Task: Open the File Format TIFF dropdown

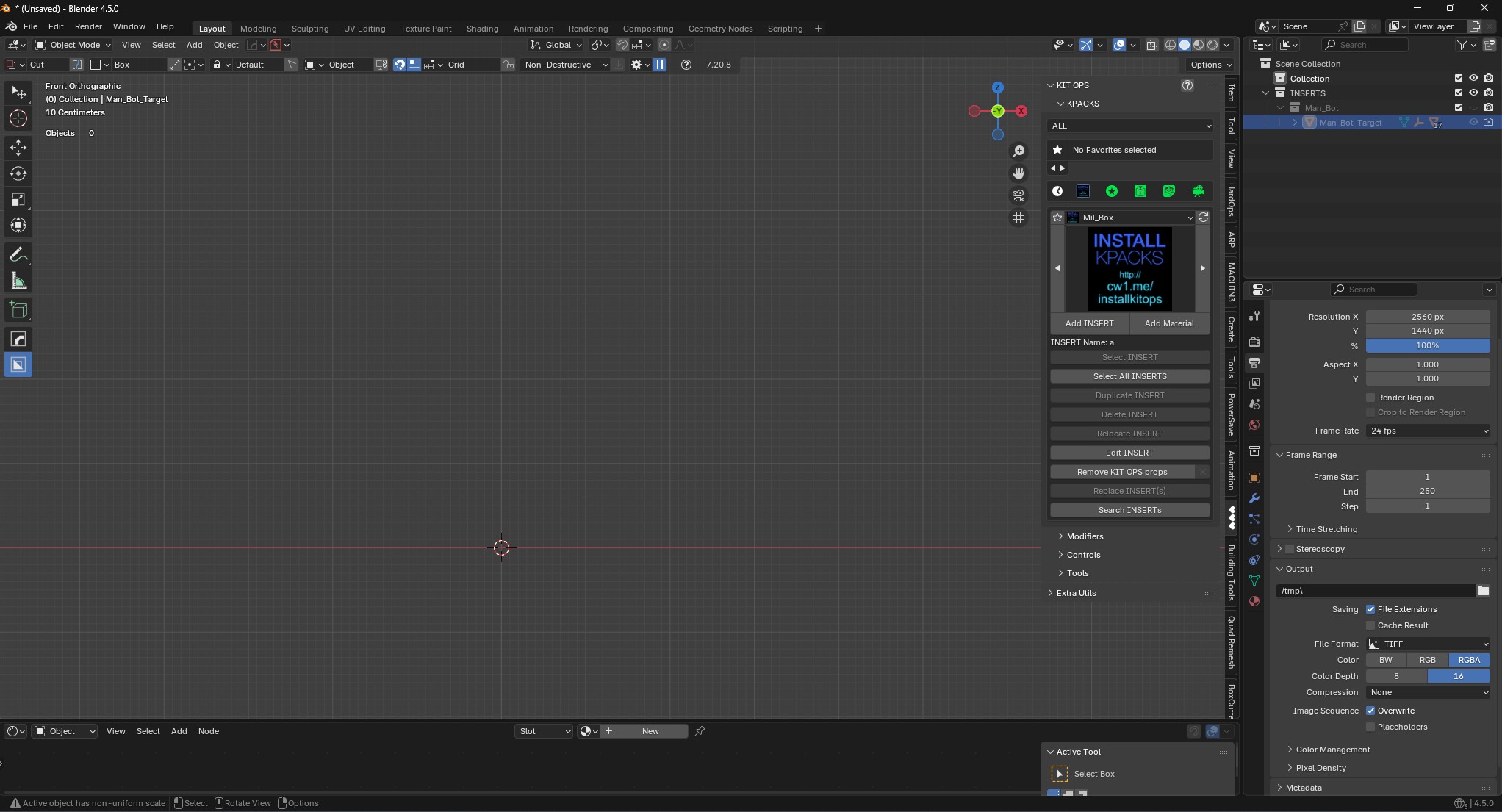Action: [1428, 644]
